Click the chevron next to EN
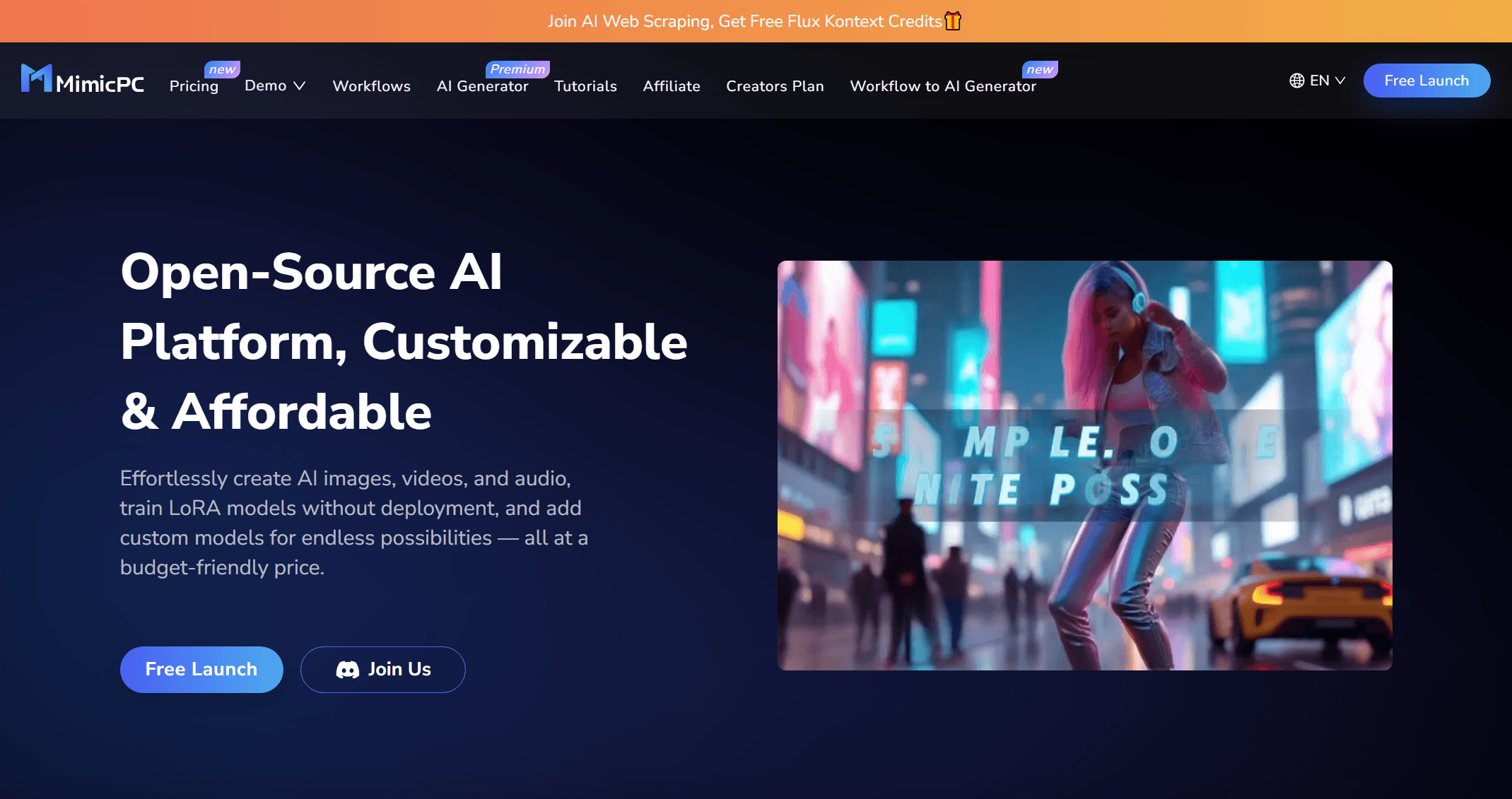 [1340, 81]
